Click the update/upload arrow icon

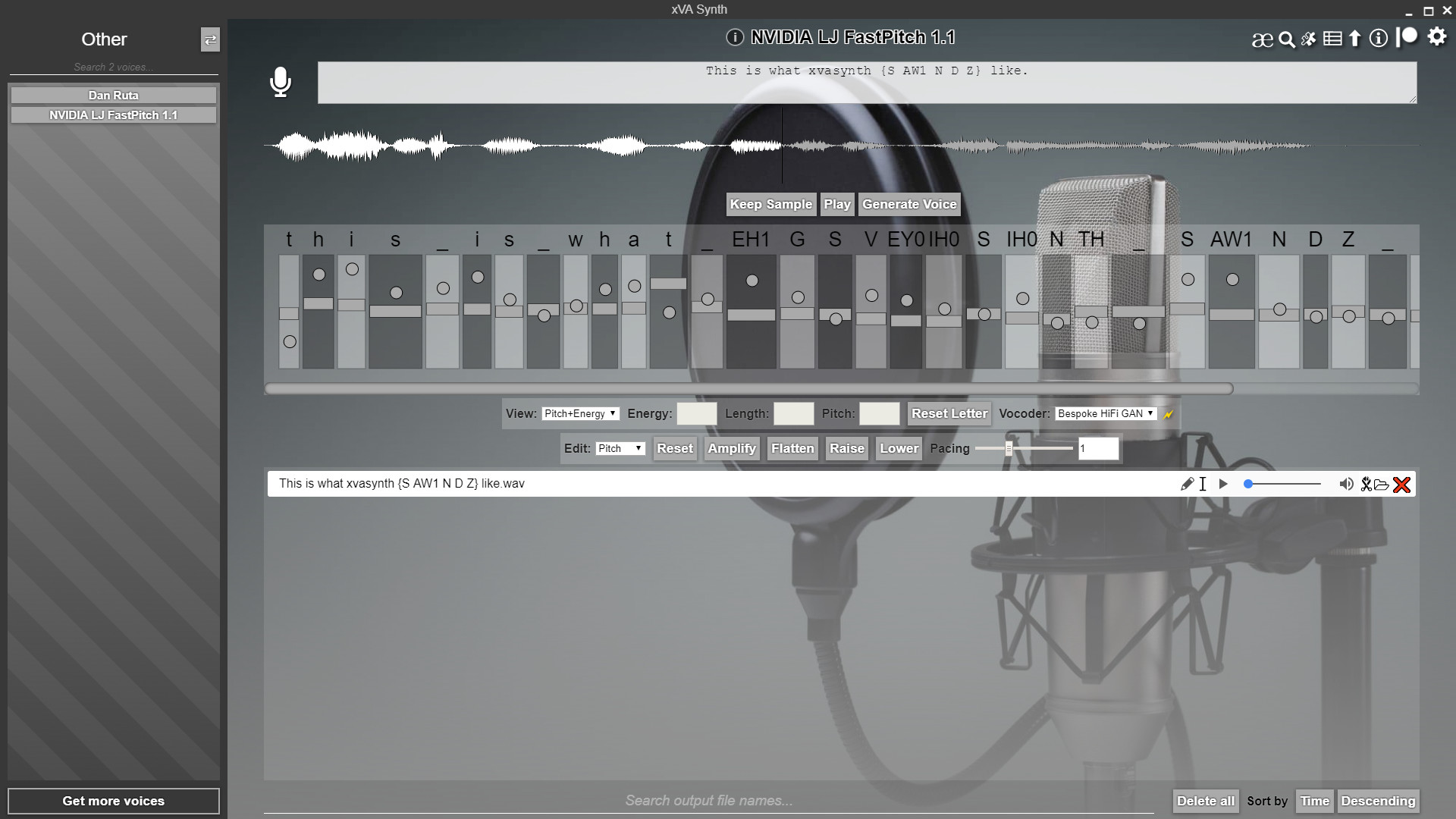[1355, 38]
